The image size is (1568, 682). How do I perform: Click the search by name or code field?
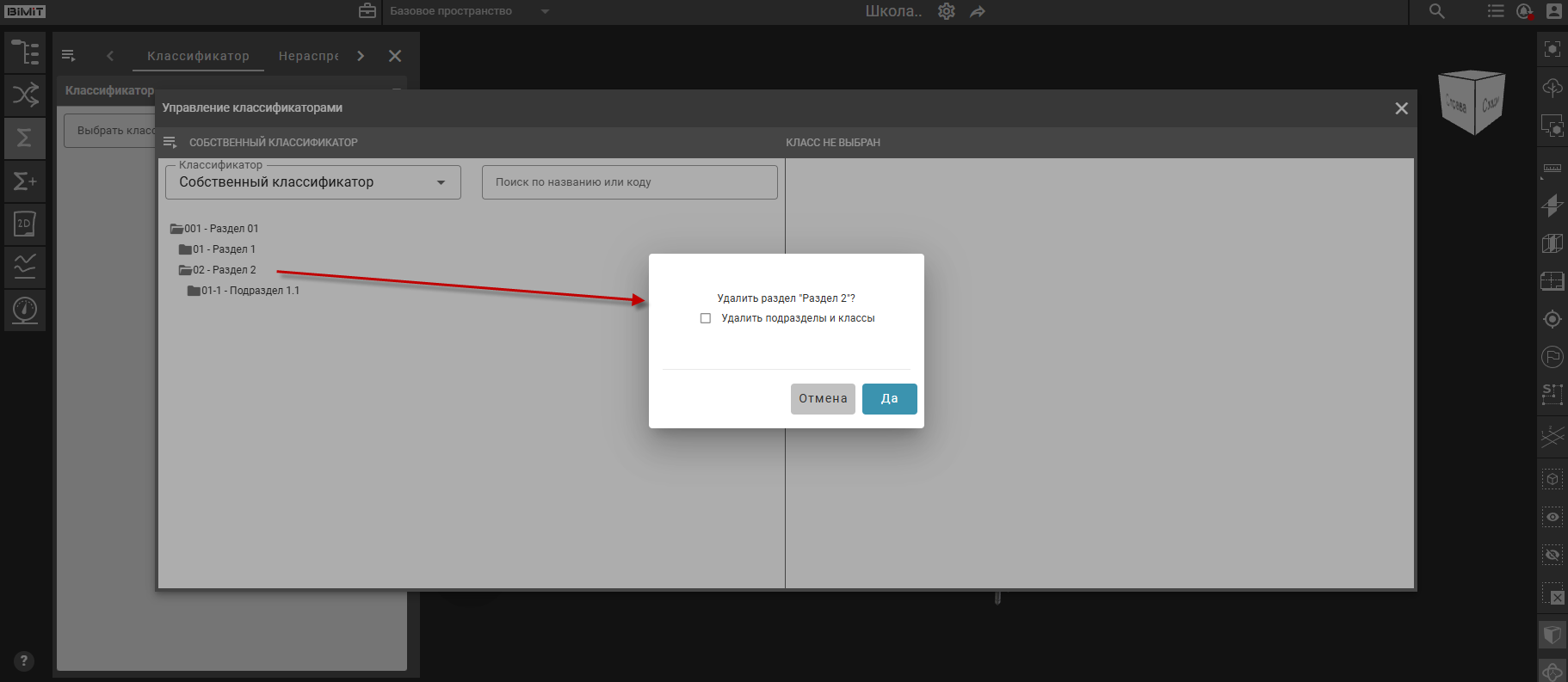point(629,182)
